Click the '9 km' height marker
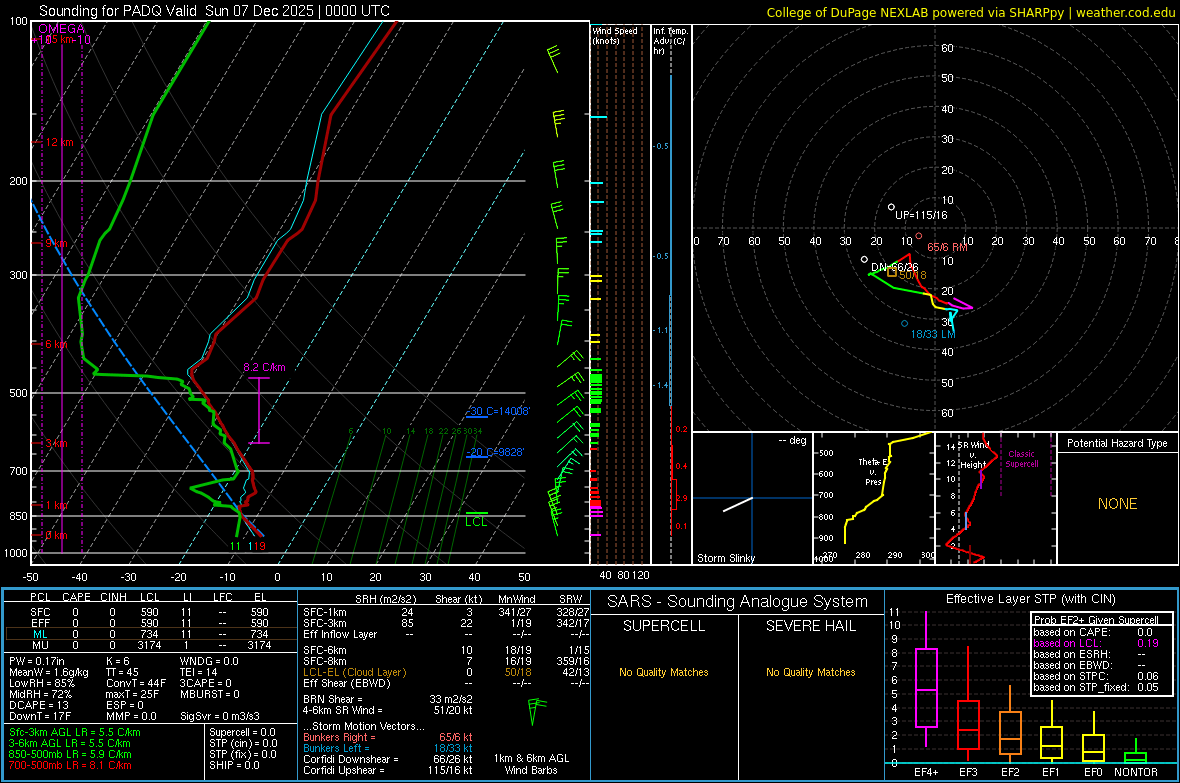This screenshot has width=1180, height=783. point(56,244)
